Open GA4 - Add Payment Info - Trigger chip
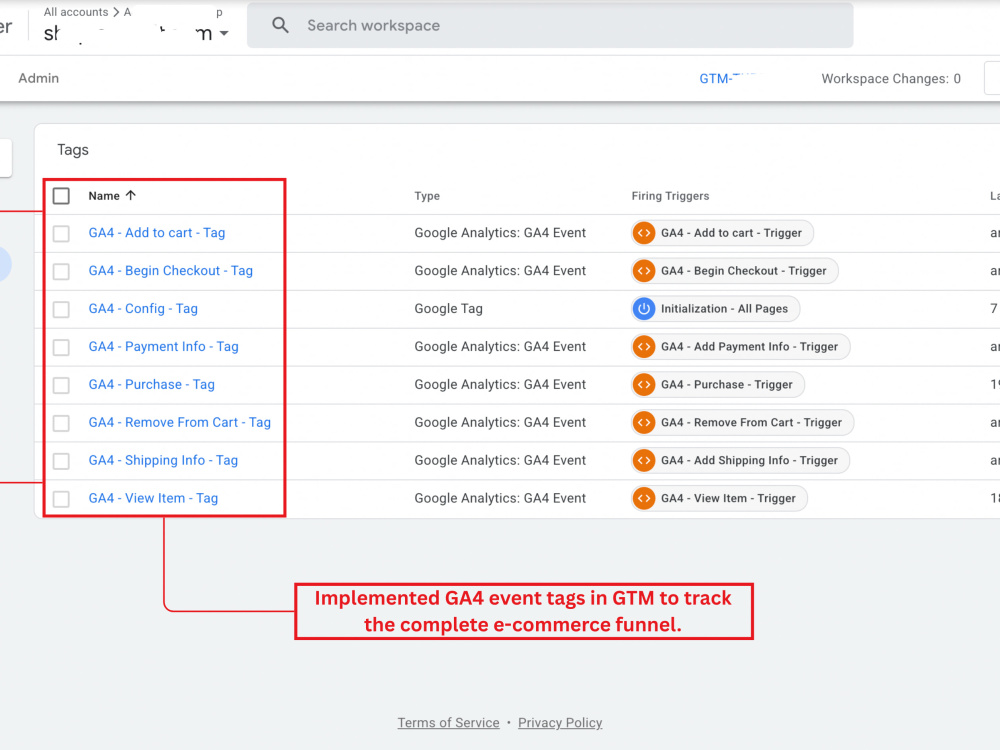The height and width of the screenshot is (750, 1000). (740, 346)
